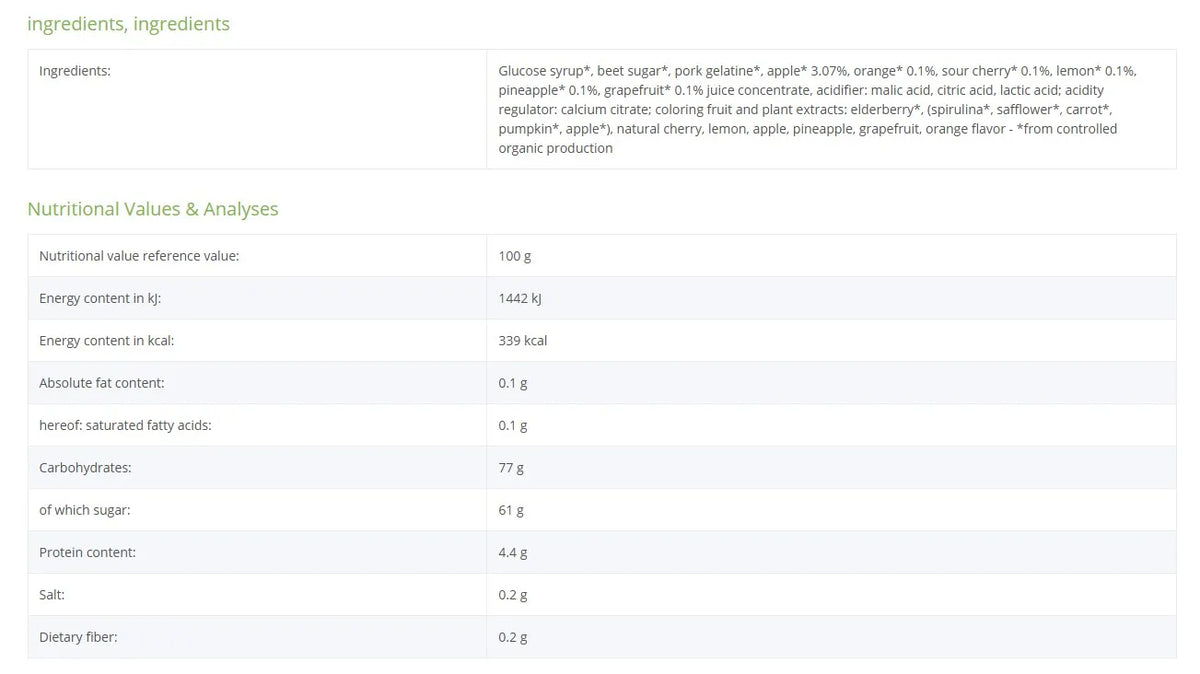Click 'hereof: saturated fatty acids:' label
The height and width of the screenshot is (674, 1200).
125,425
